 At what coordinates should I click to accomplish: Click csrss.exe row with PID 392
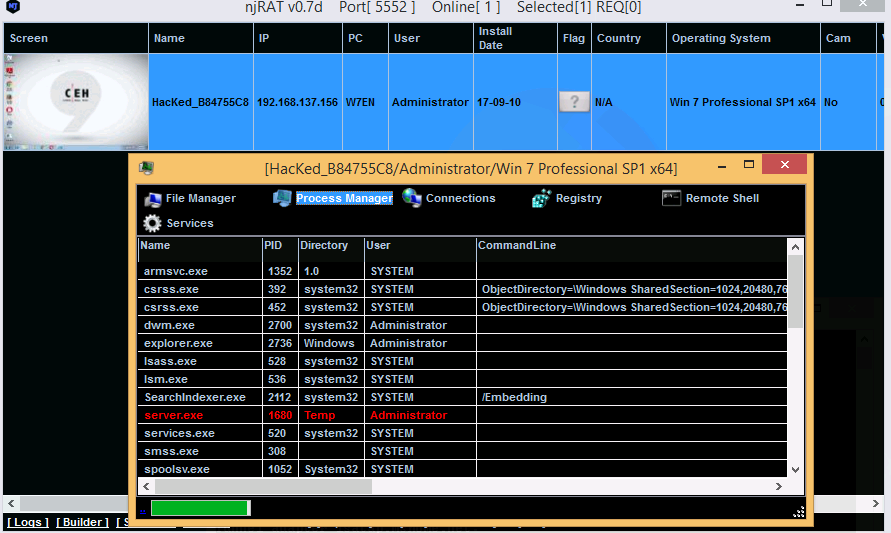coord(463,289)
